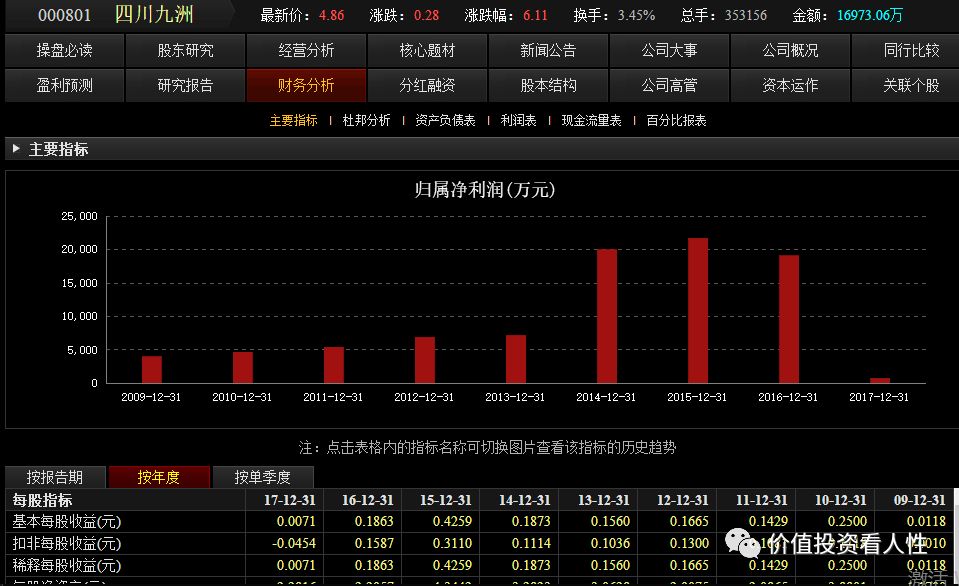Click the 2010-12-31 profit bar

click(x=243, y=368)
